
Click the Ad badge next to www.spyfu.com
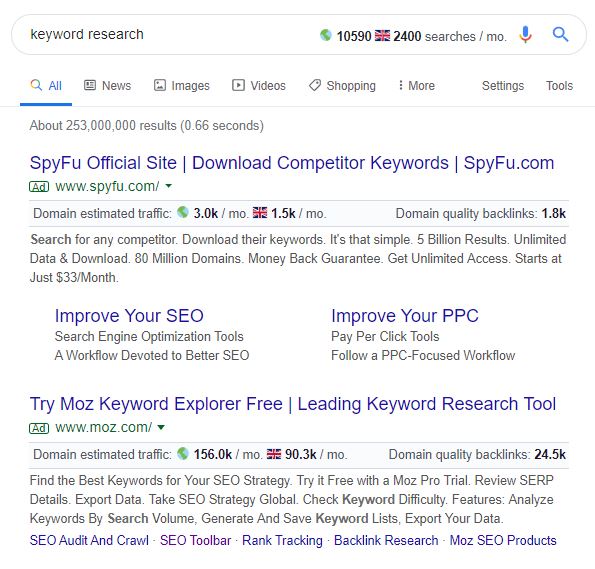click(39, 187)
